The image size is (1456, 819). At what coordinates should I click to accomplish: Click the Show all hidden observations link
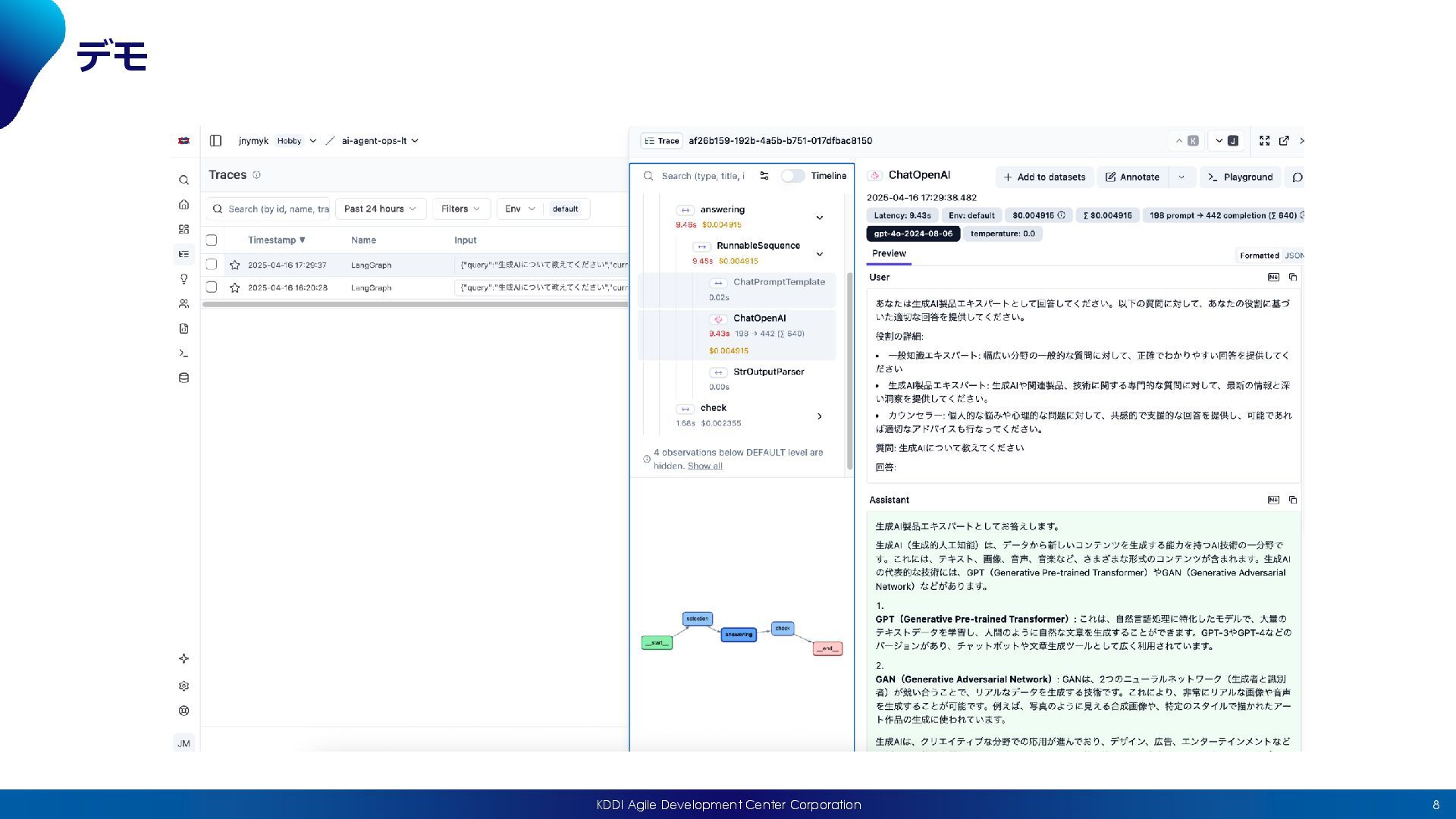(704, 466)
